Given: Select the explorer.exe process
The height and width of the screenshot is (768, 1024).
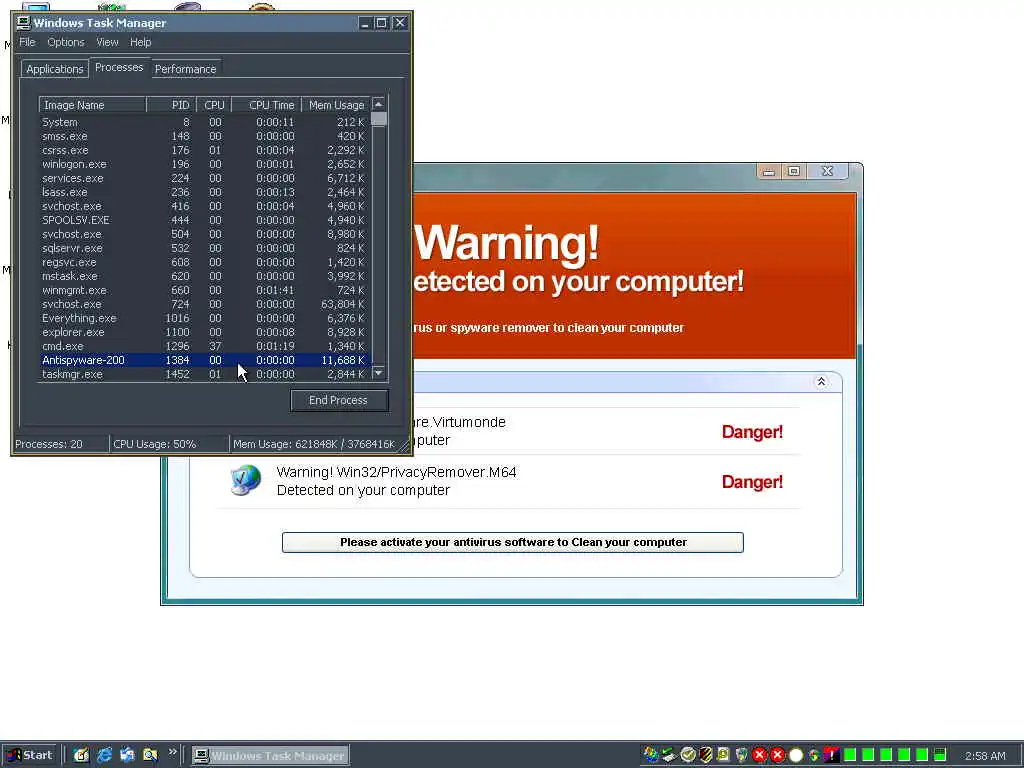Looking at the screenshot, I should 204,332.
